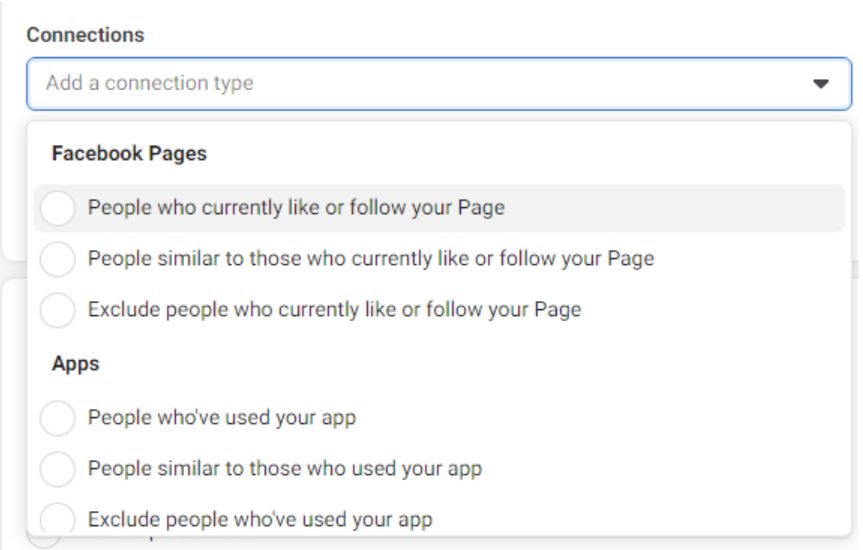This screenshot has height=550, width=863.
Task: Pick 'Exclude people who've used your app' option text
Action: point(260,519)
